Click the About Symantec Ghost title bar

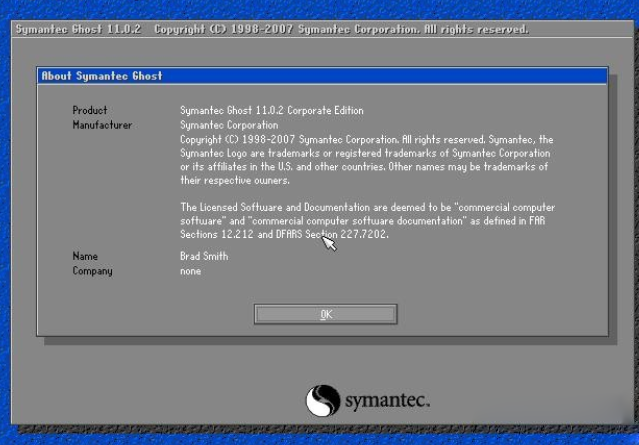(322, 76)
